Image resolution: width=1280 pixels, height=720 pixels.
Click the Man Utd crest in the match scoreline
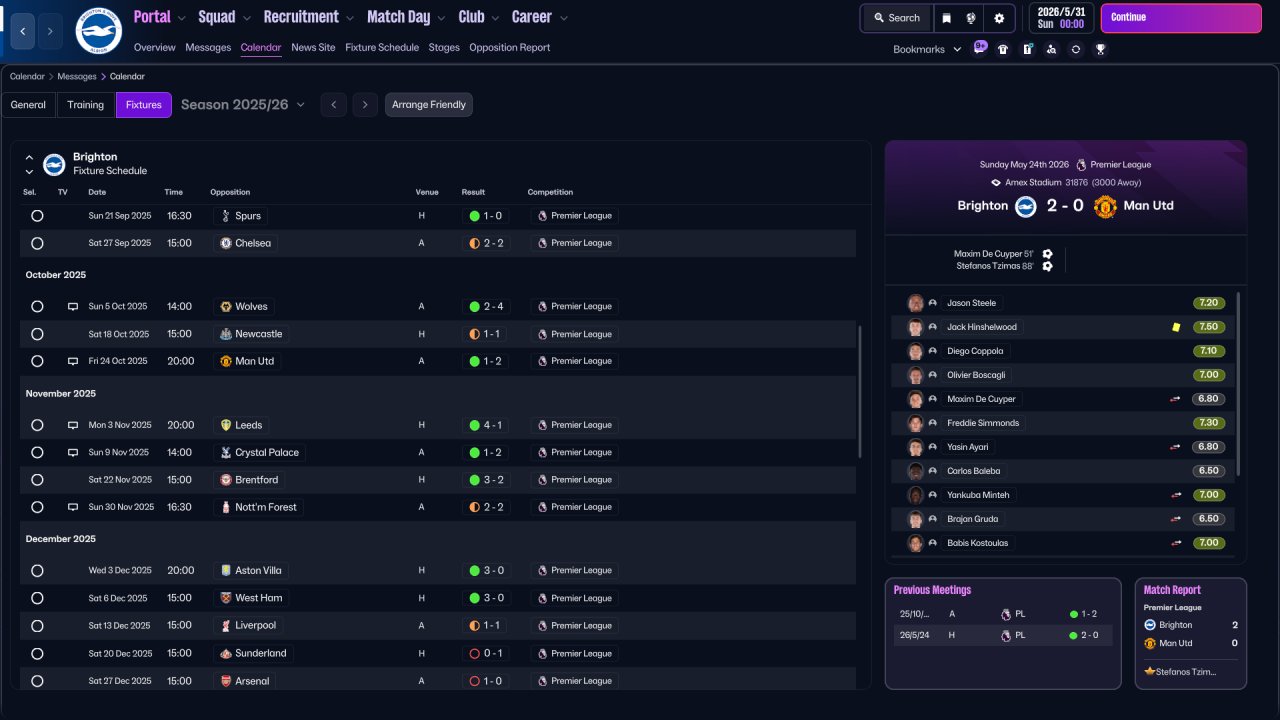(x=1105, y=206)
